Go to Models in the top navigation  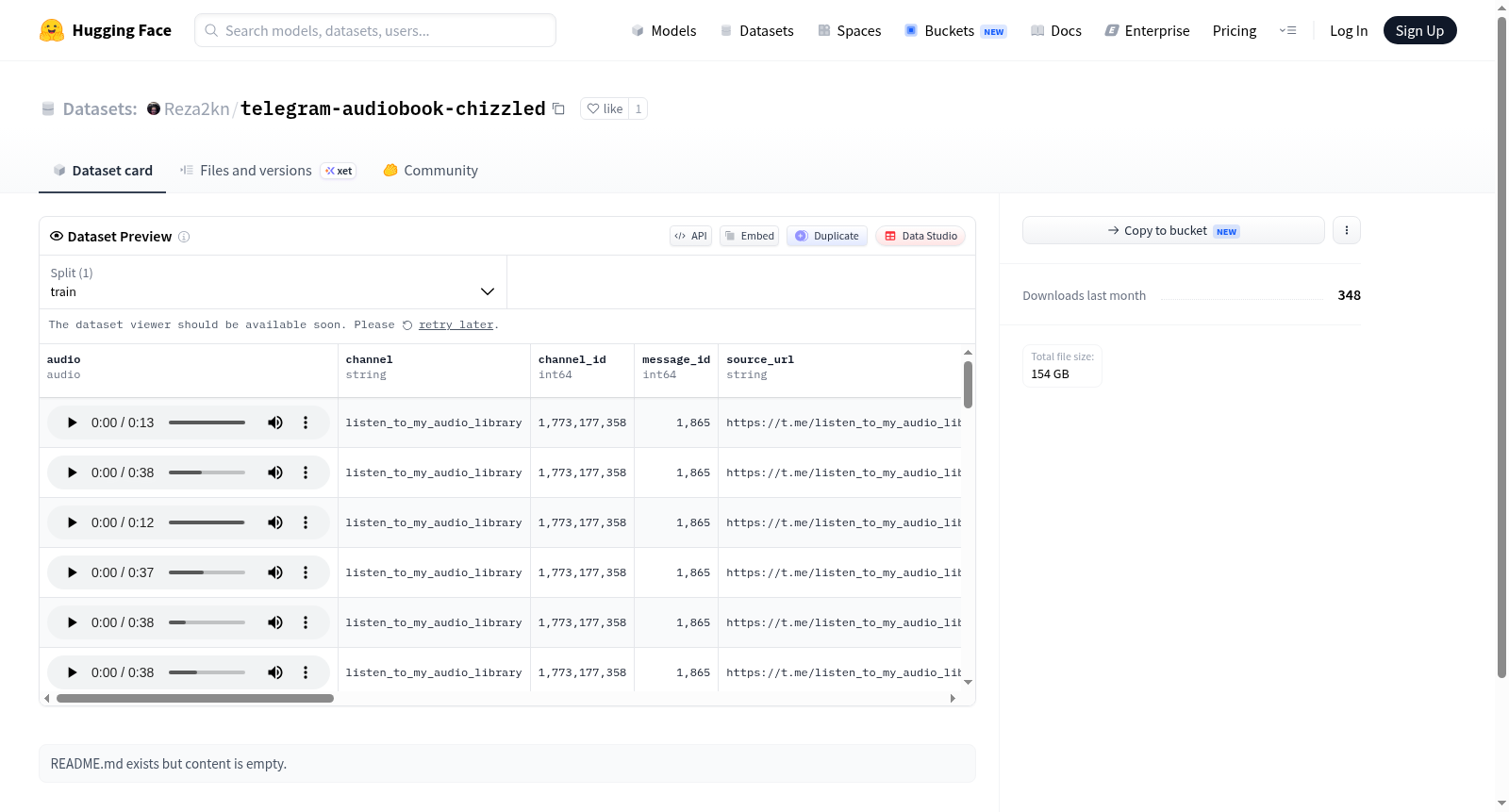click(664, 30)
